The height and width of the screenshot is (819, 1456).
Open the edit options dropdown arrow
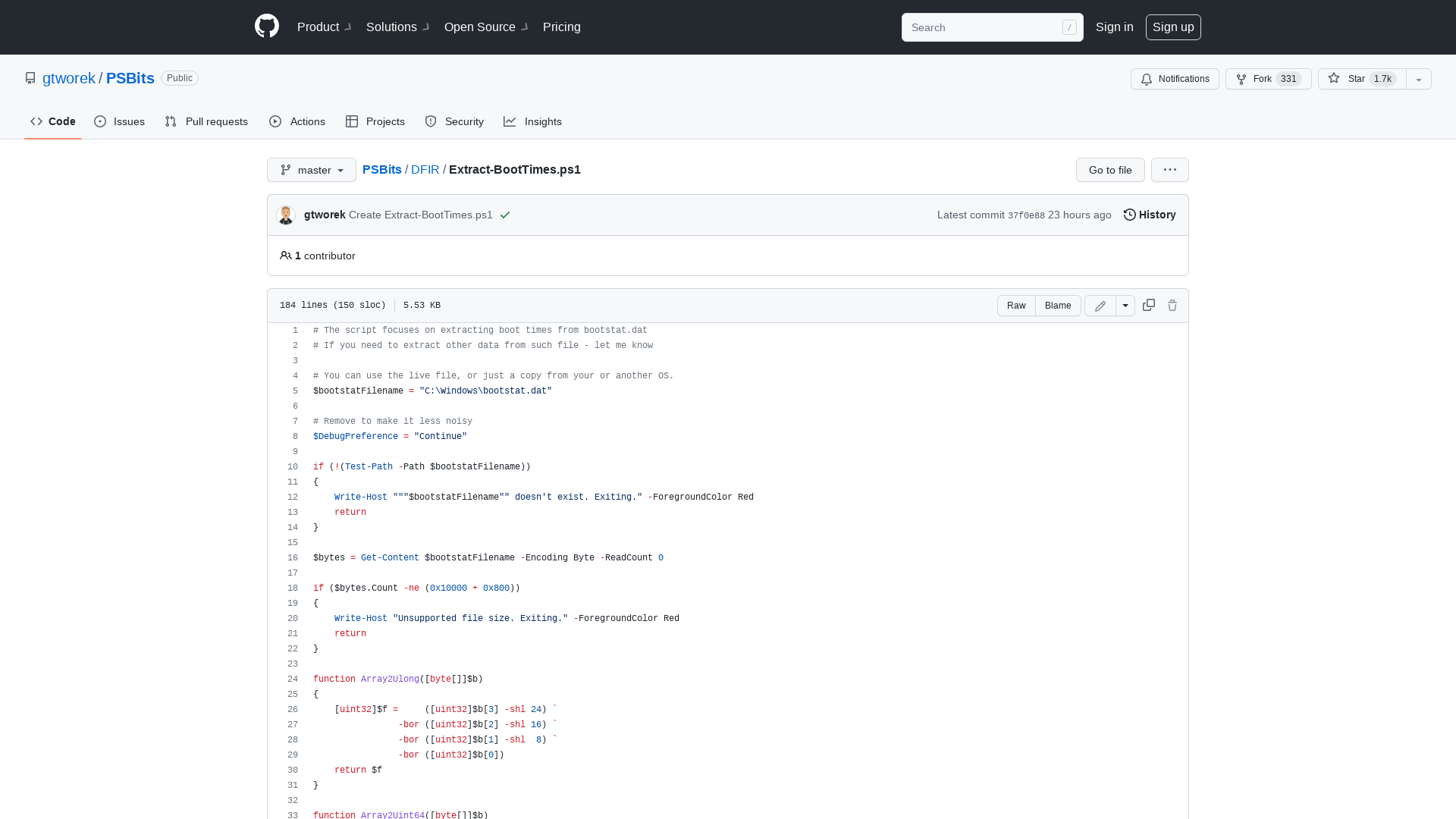(1125, 305)
